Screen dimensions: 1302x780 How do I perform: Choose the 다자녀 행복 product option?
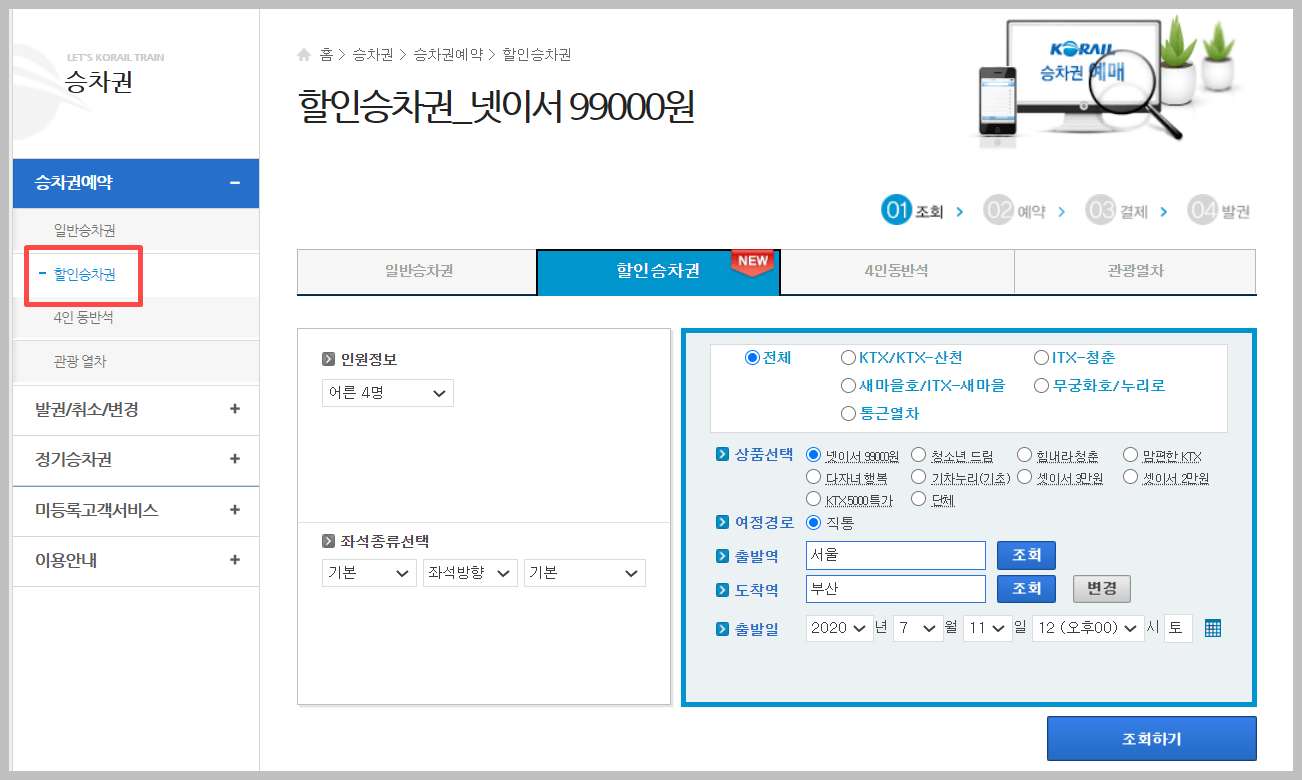tap(813, 477)
